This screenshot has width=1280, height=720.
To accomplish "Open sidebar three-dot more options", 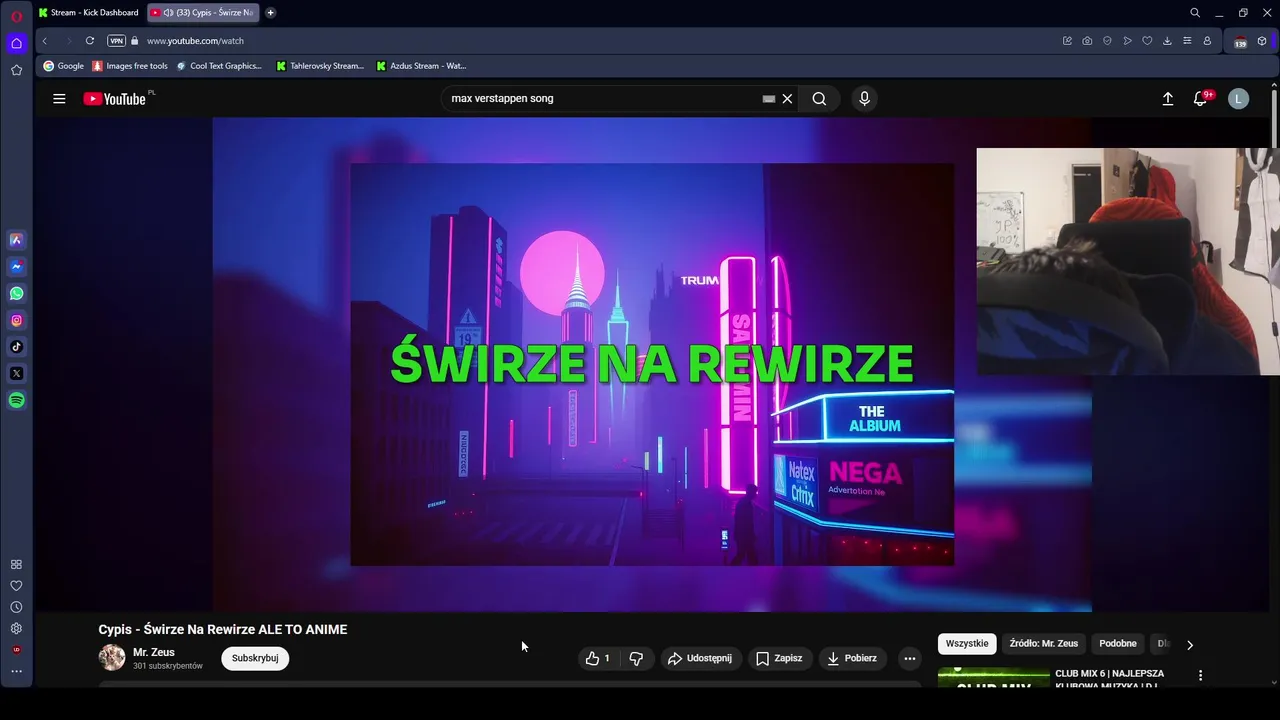I will point(16,671).
